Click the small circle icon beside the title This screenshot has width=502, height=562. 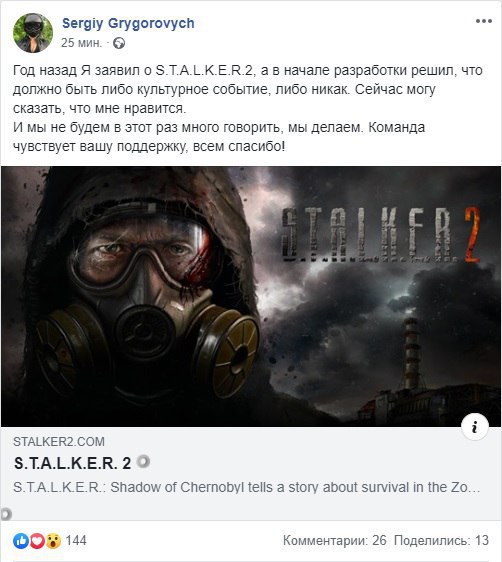coord(143,461)
